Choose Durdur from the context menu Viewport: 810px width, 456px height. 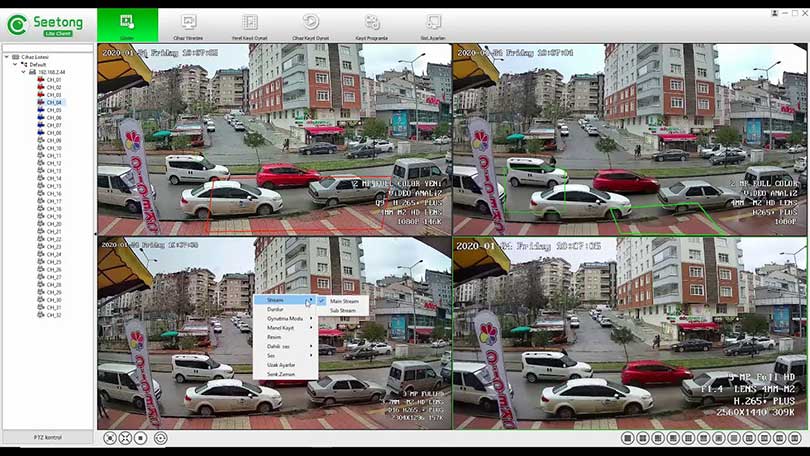click(x=276, y=309)
